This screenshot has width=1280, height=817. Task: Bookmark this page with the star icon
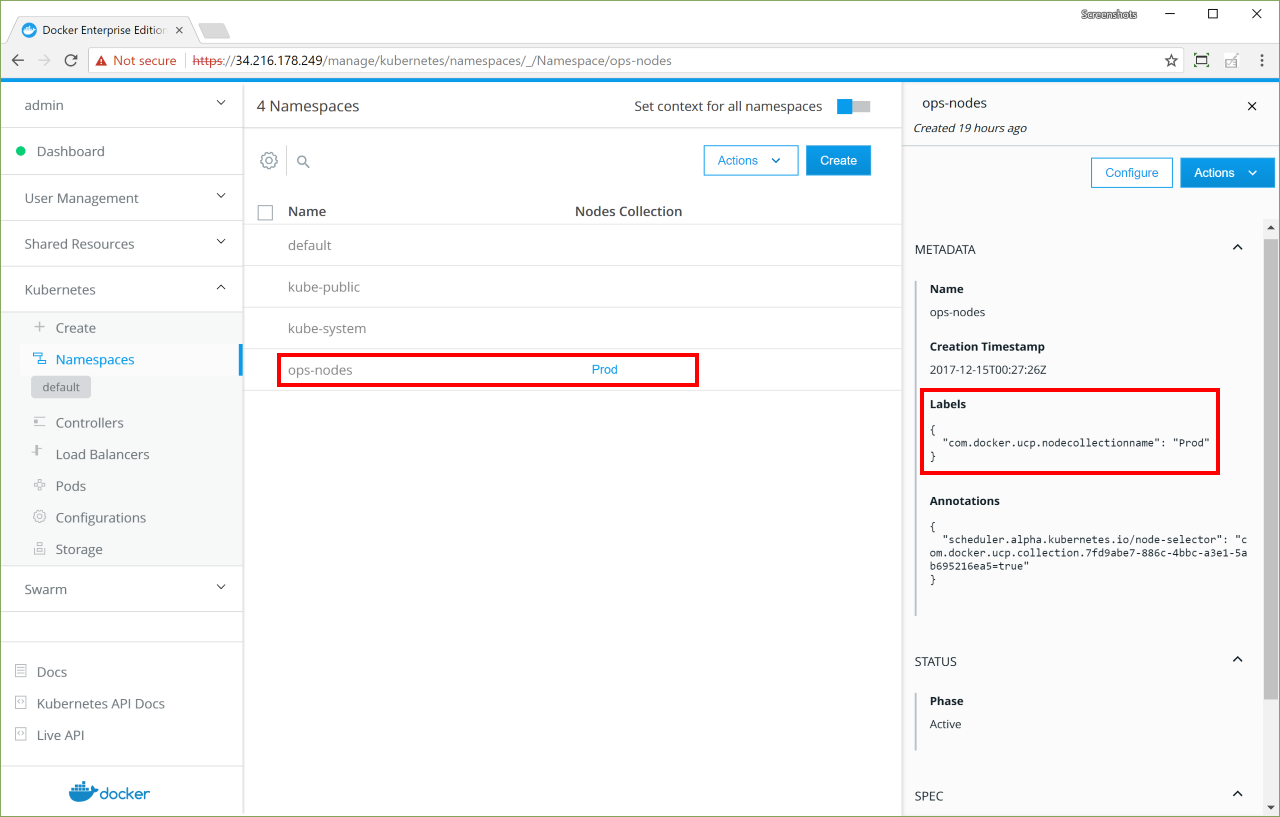[x=1171, y=61]
